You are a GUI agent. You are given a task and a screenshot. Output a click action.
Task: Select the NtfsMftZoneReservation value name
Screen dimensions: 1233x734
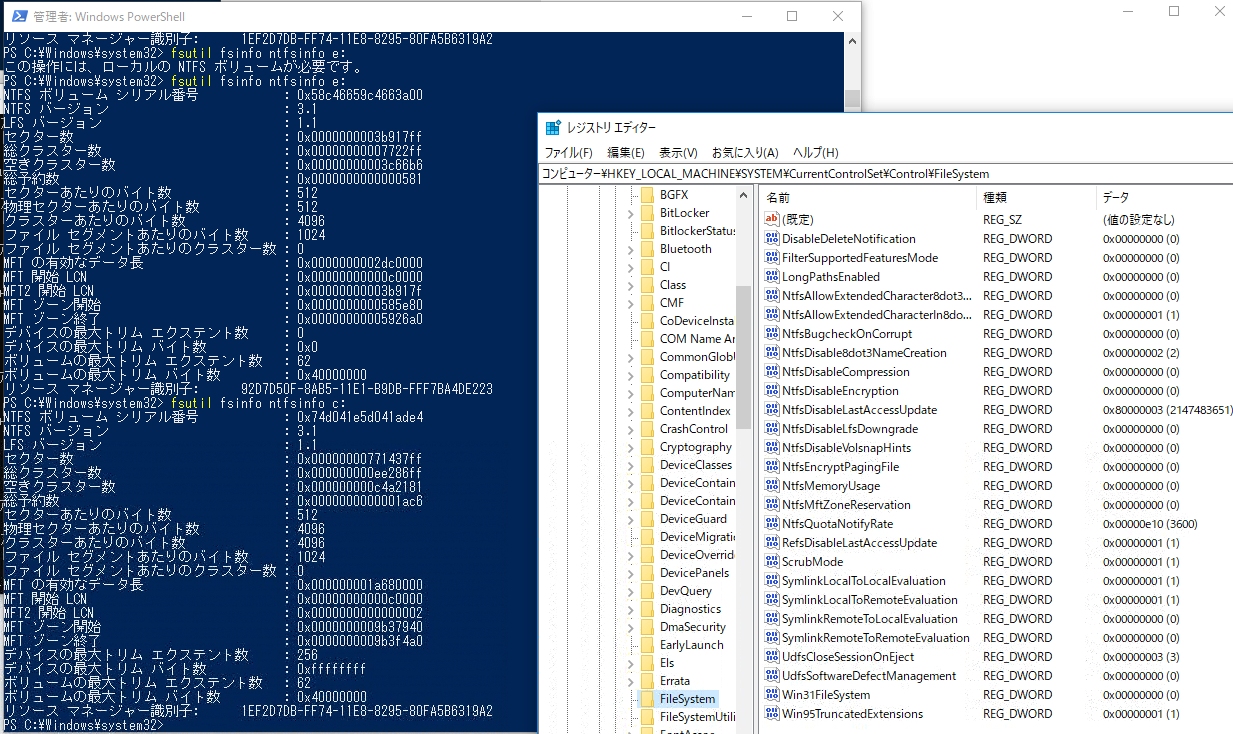click(x=846, y=504)
